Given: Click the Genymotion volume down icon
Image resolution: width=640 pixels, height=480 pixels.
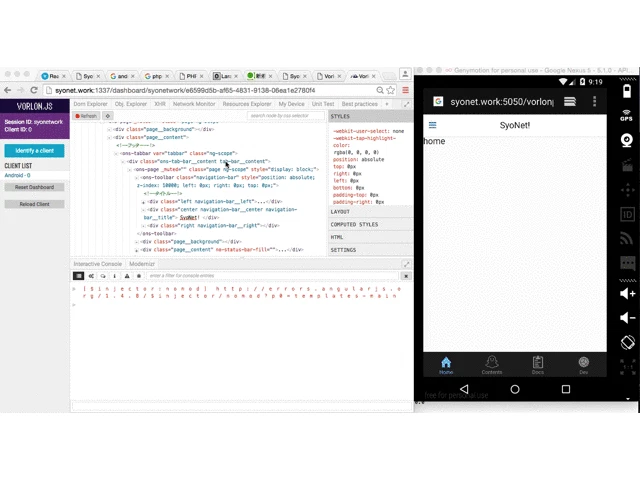Looking at the screenshot, I should 627,318.
